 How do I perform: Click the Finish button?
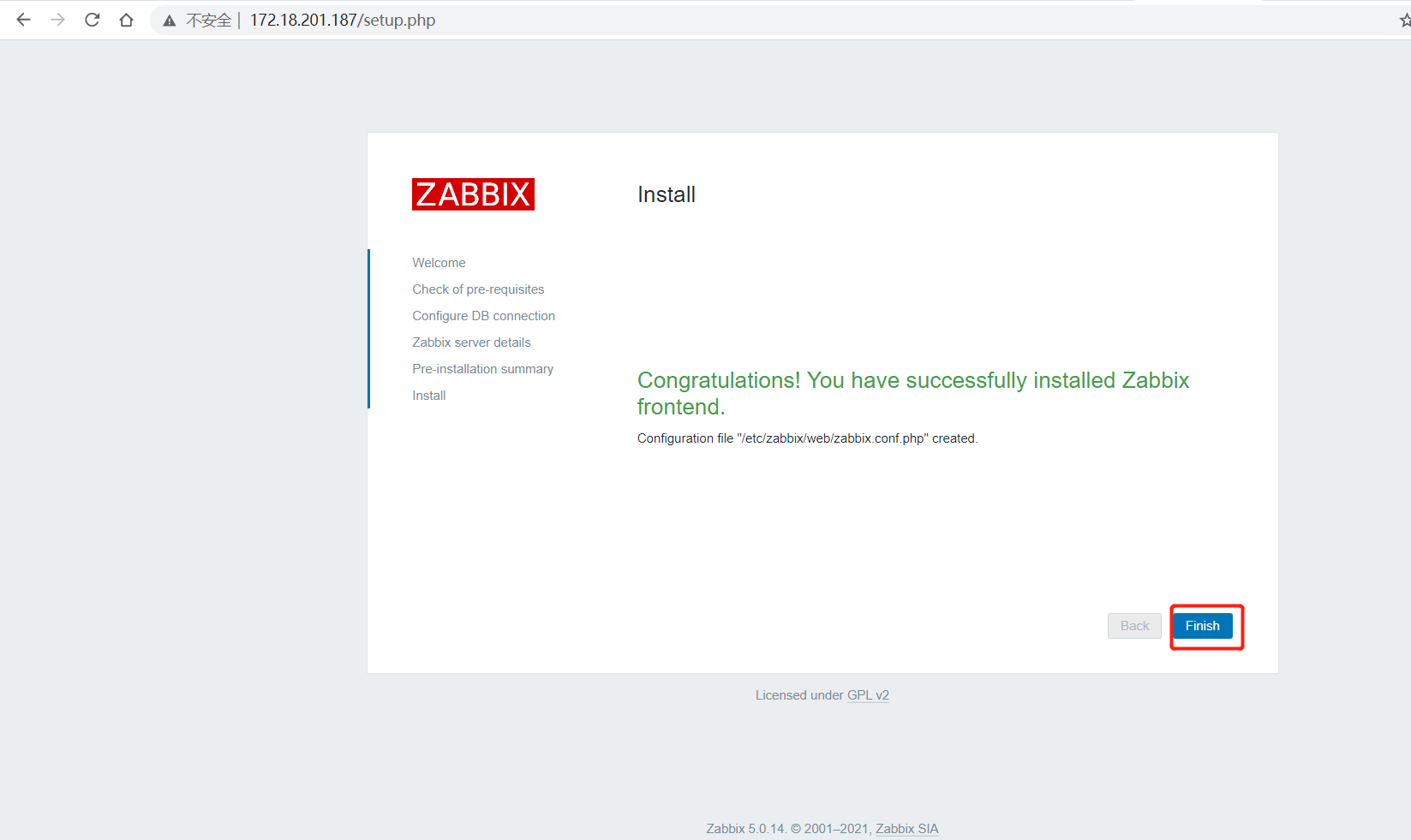[x=1202, y=626]
